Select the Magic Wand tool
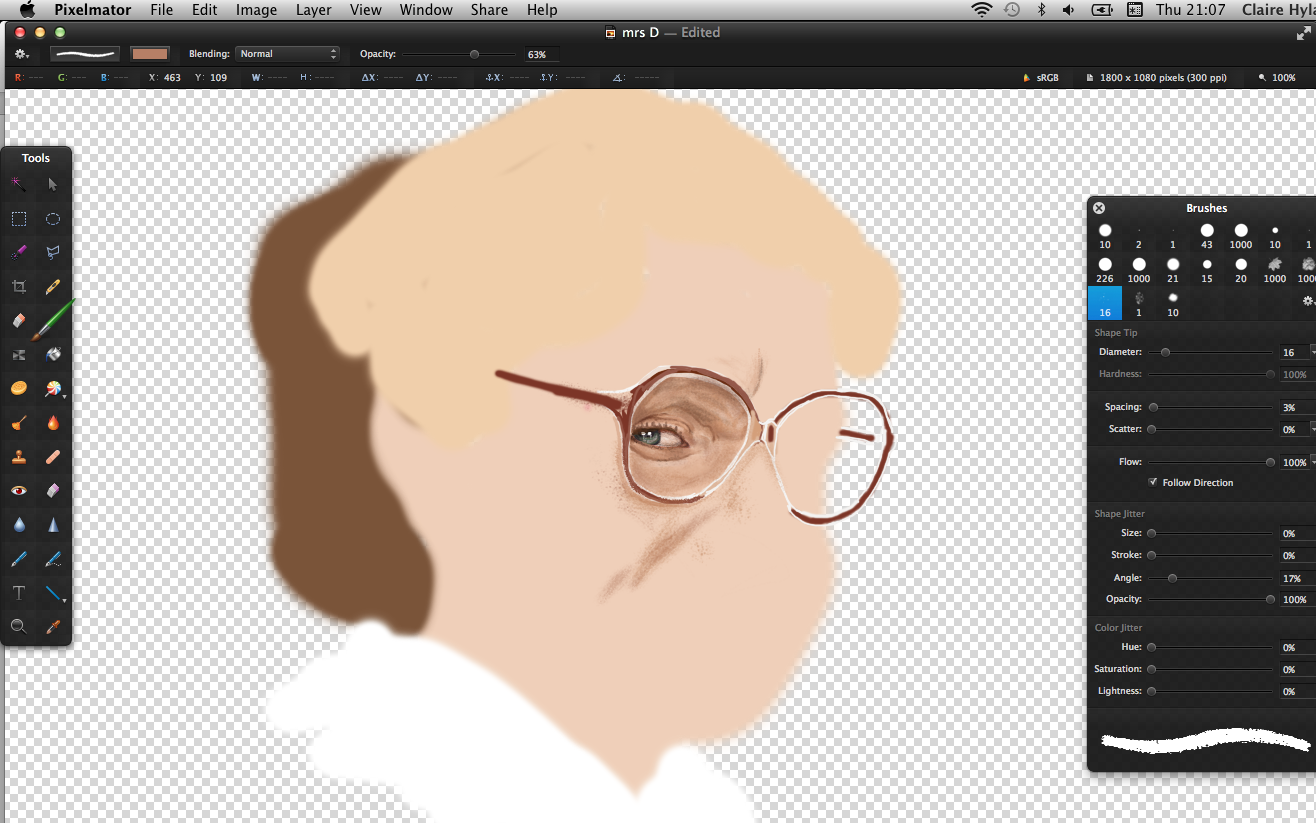Screen dimensions: 1316x823 (x=19, y=184)
